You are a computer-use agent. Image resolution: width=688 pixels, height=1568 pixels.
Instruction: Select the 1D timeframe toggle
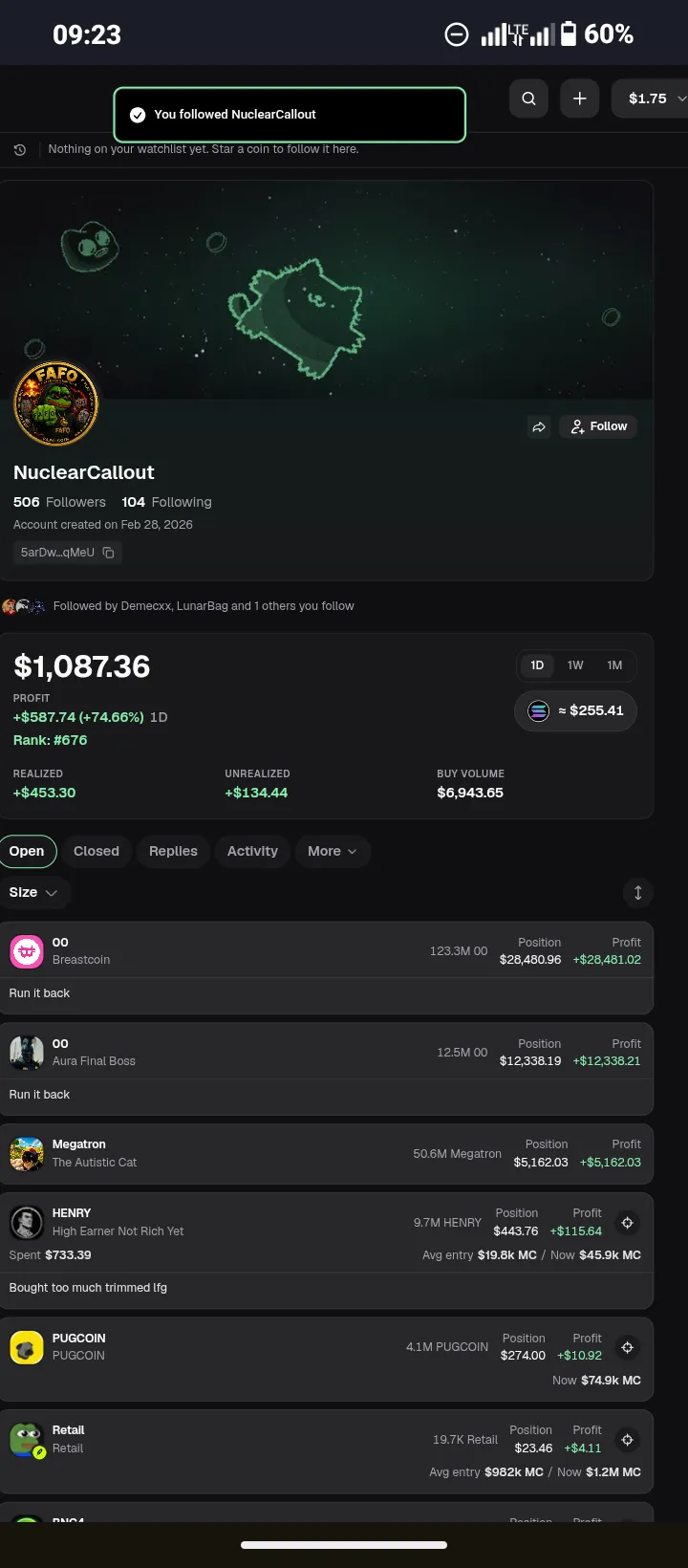point(537,665)
